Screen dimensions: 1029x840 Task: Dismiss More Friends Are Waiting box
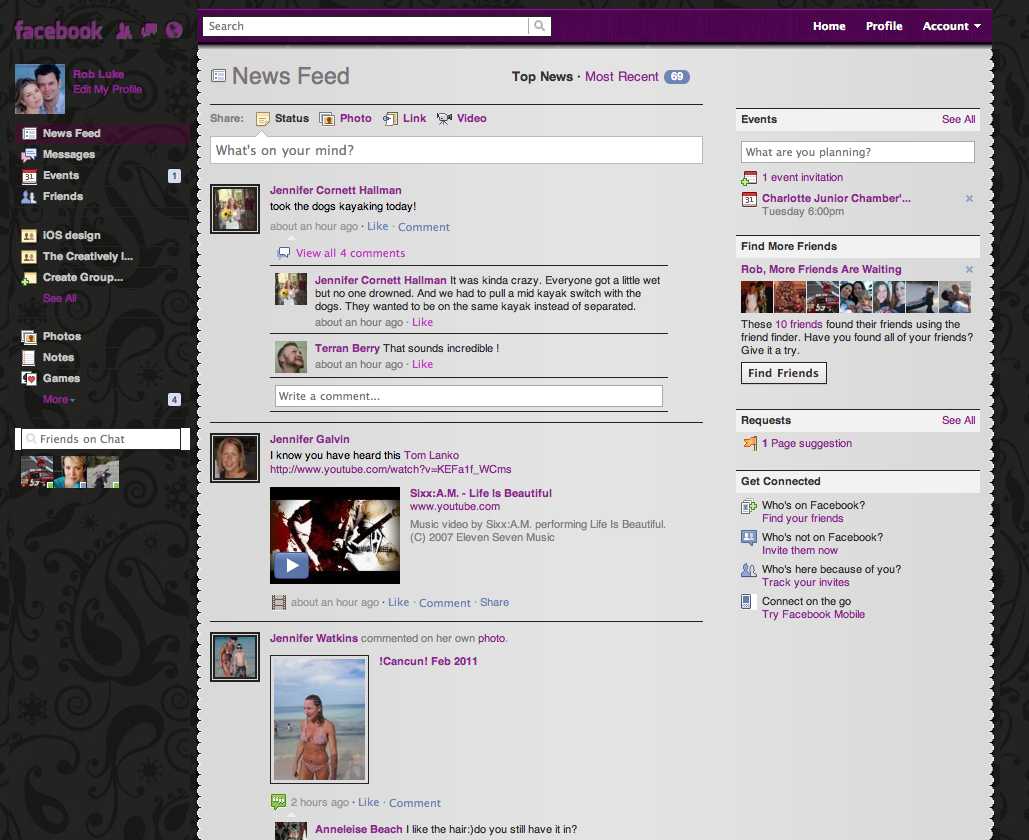(x=969, y=269)
